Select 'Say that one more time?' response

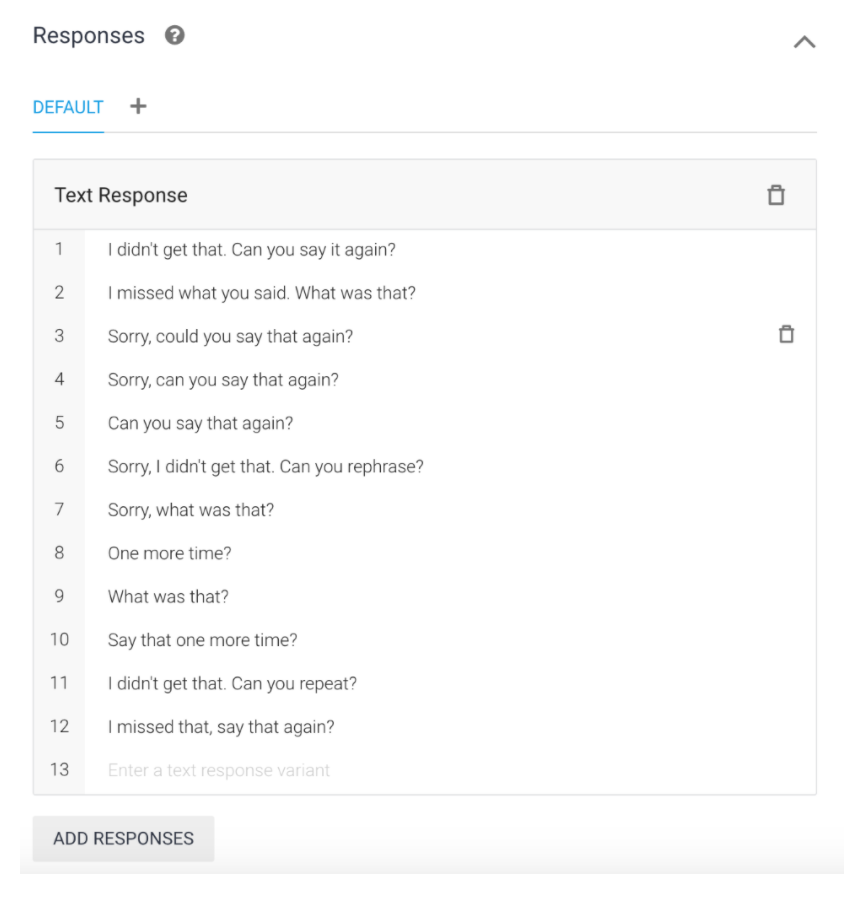[x=202, y=640]
